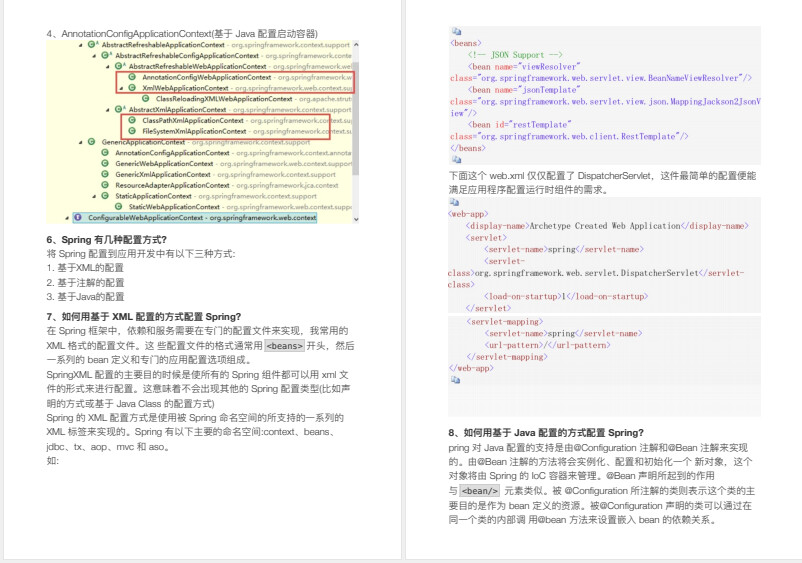Screen dimensions: 802x563
Task: Click the class icon of AbstractXmlApplicationContext
Action: [x=119, y=109]
